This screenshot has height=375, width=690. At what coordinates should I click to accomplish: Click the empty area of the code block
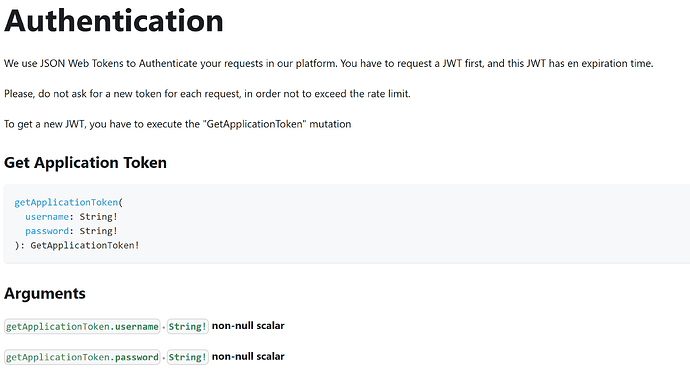pos(418,224)
